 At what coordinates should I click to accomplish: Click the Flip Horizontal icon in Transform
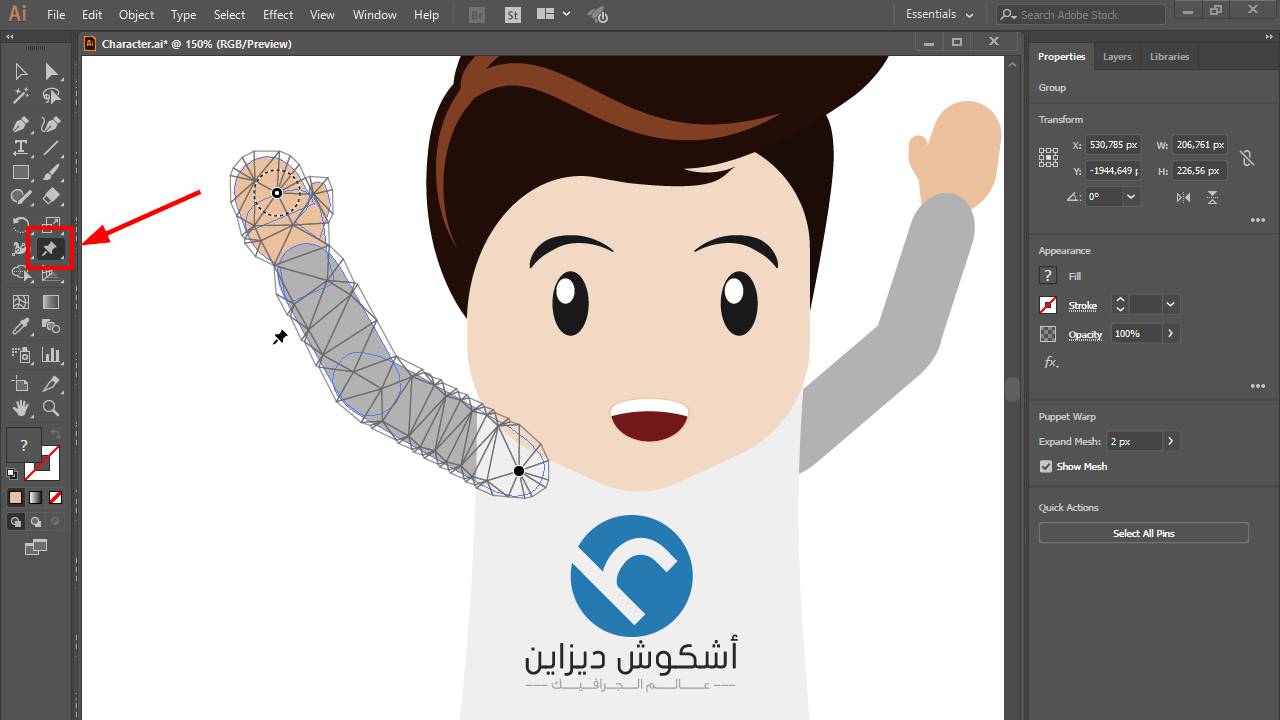(1183, 197)
